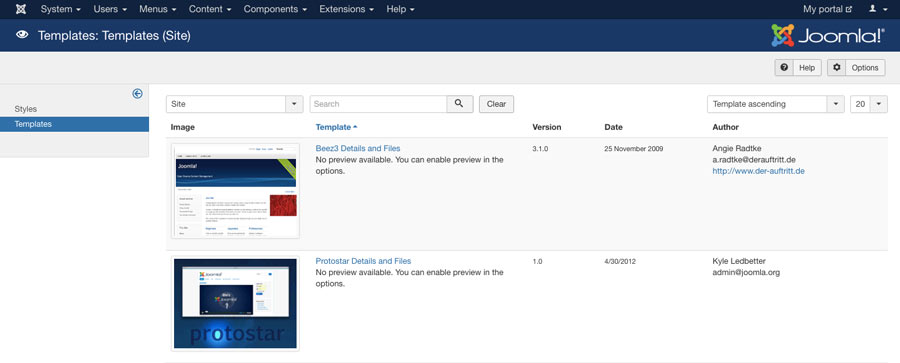Click the Kyle Ledbetter author name
The height and width of the screenshot is (363, 900).
739,261
